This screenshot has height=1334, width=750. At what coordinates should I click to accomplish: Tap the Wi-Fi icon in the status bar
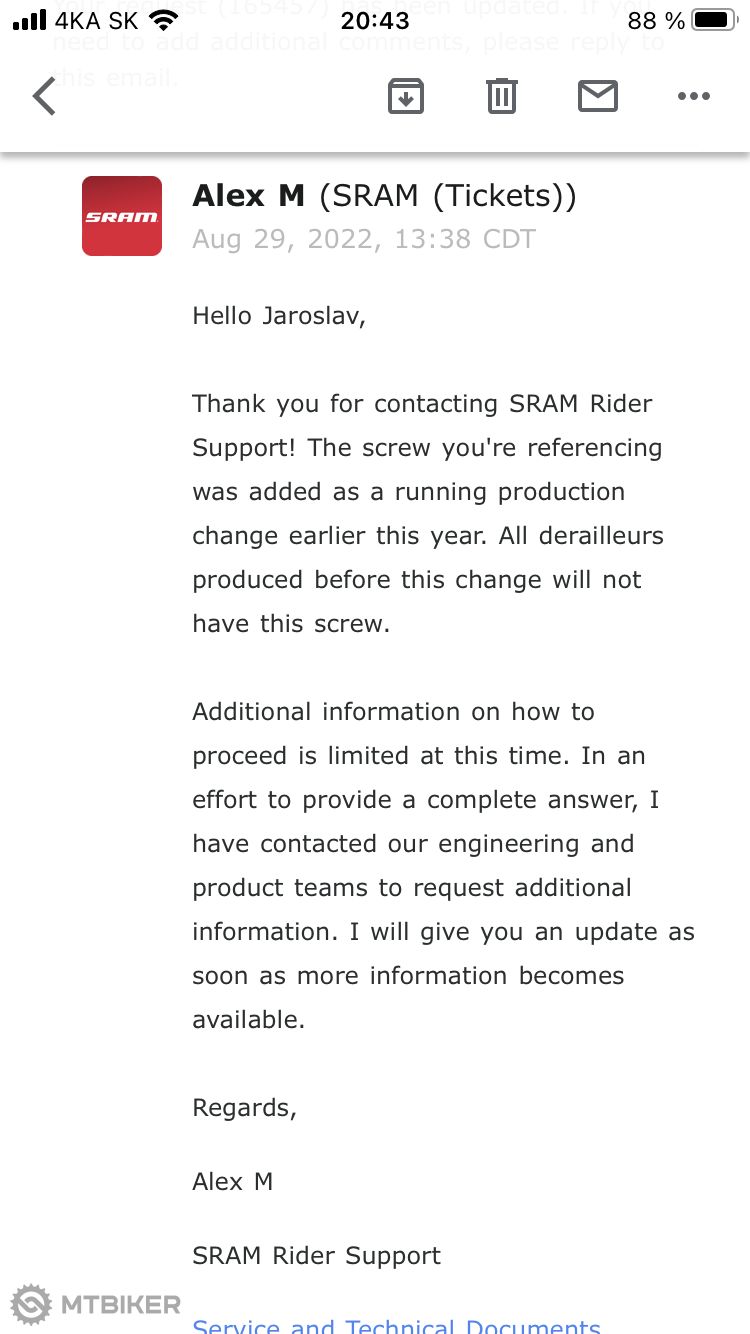click(x=163, y=20)
